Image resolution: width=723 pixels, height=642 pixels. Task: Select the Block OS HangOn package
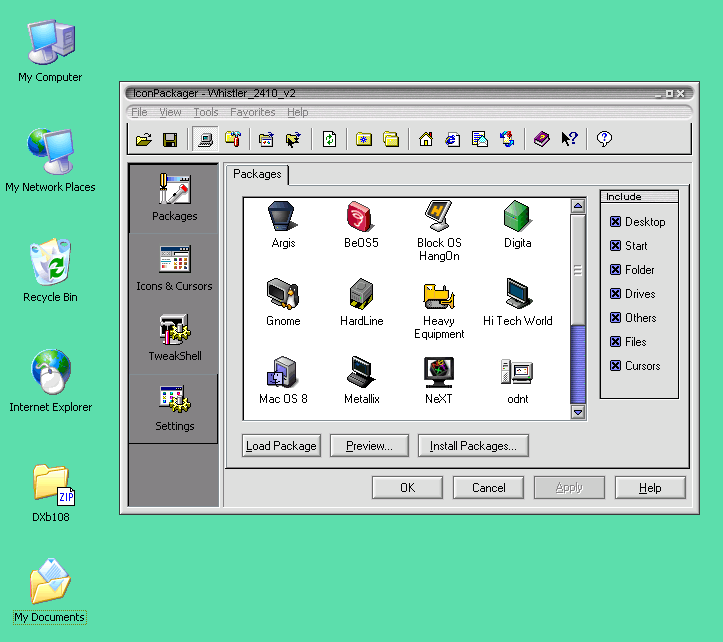[x=439, y=231]
